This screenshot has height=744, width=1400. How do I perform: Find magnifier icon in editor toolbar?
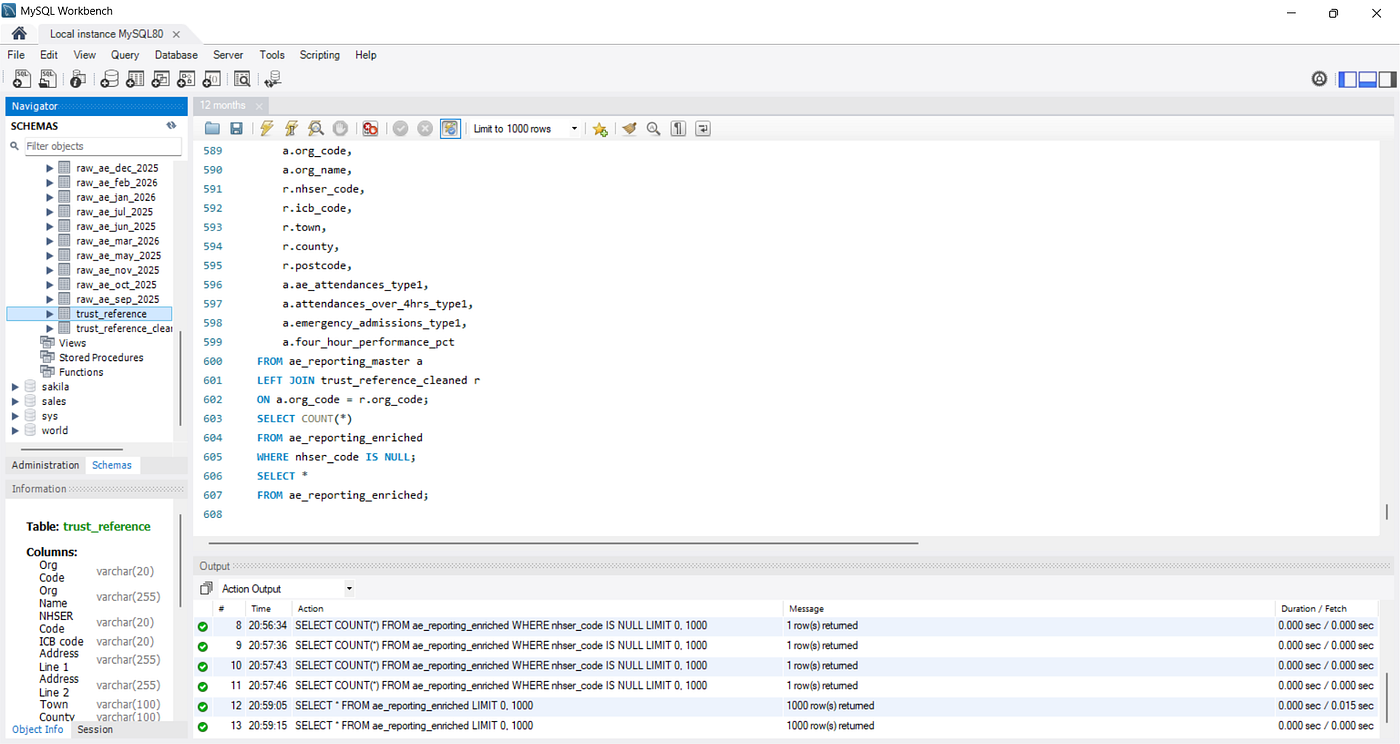coord(654,129)
